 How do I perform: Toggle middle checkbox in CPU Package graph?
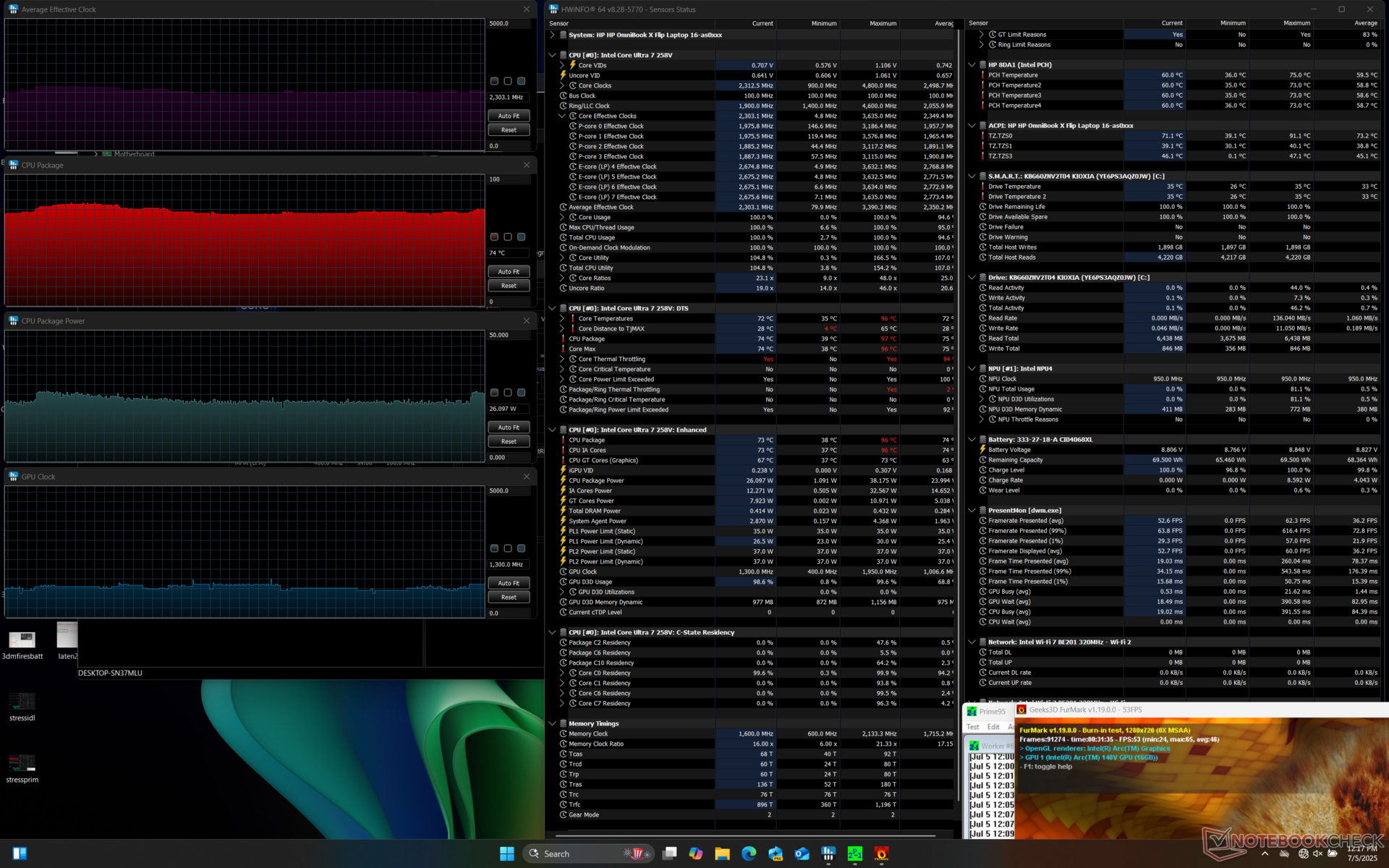508,237
